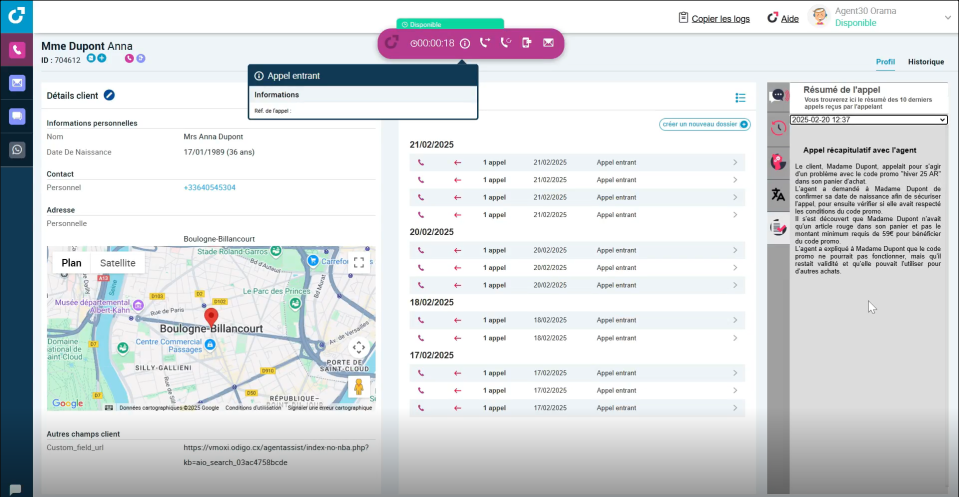960x497 pixels.
Task: Open the call history clock icon in right panel
Action: click(x=778, y=128)
